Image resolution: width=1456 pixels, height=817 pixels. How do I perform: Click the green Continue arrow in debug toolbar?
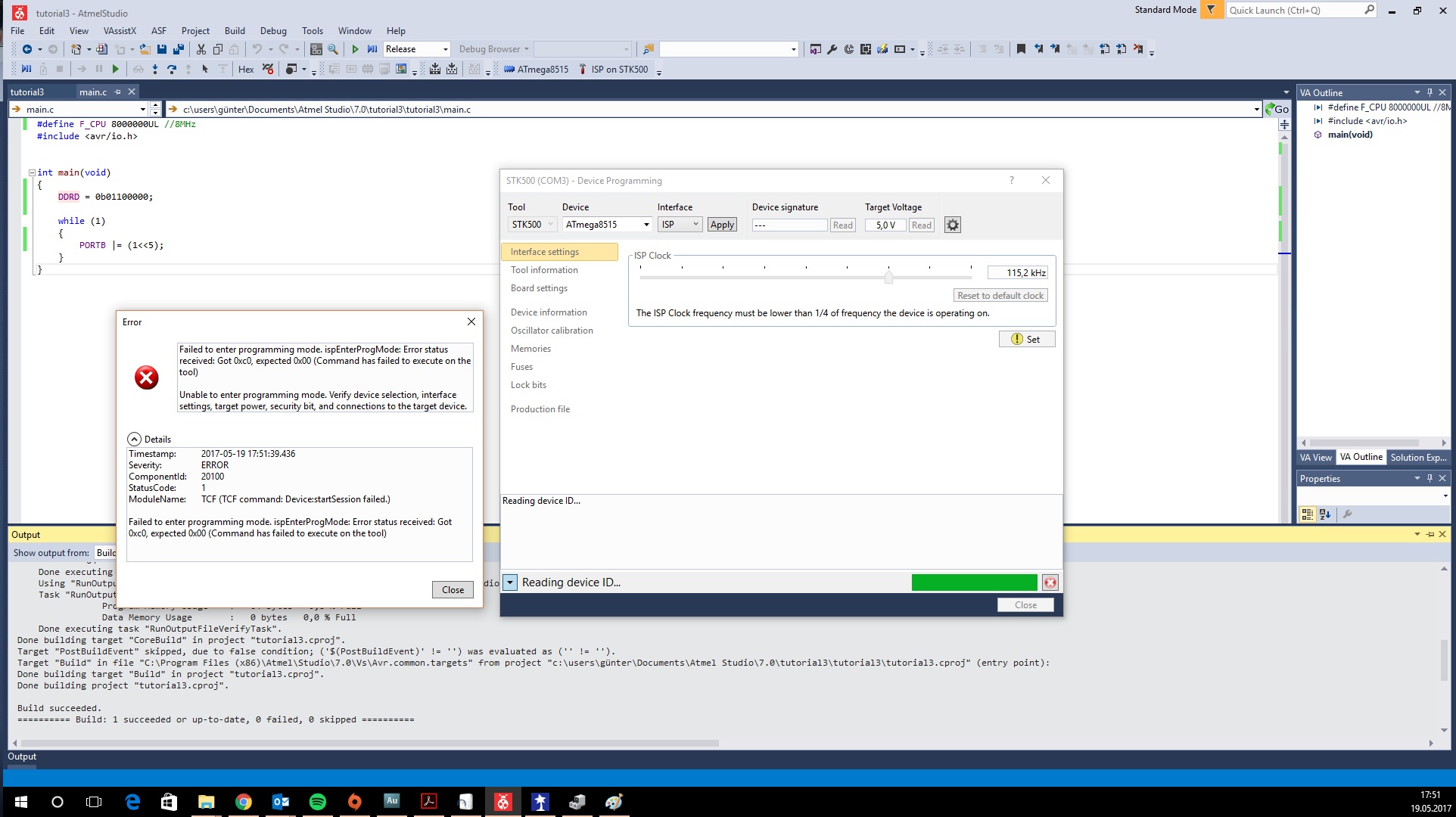[116, 69]
